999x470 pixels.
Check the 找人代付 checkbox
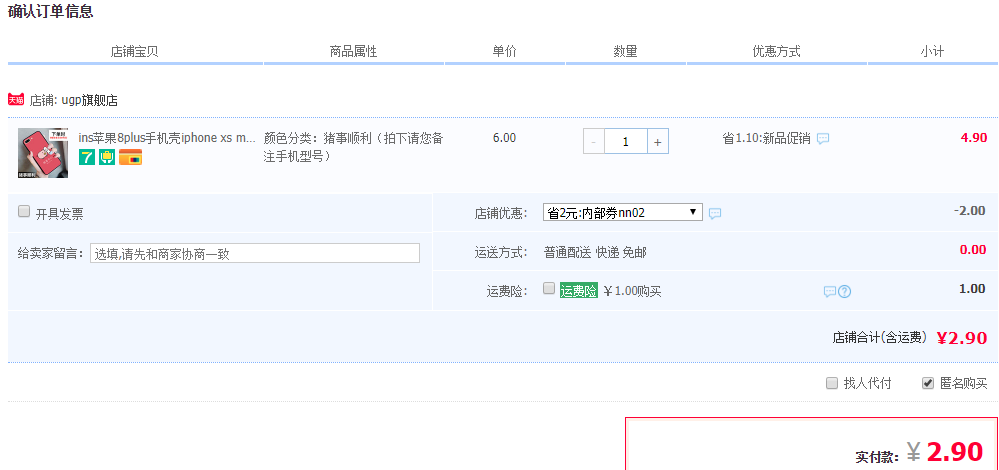(831, 383)
